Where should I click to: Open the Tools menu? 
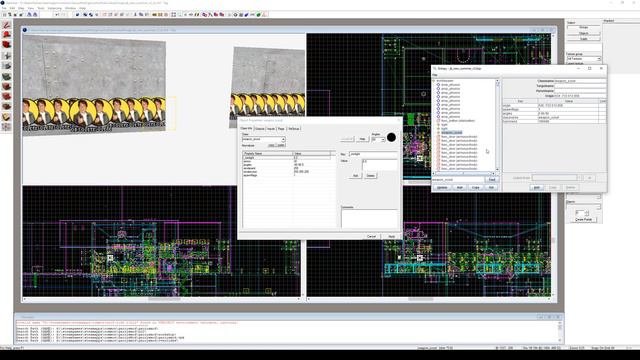pos(41,8)
